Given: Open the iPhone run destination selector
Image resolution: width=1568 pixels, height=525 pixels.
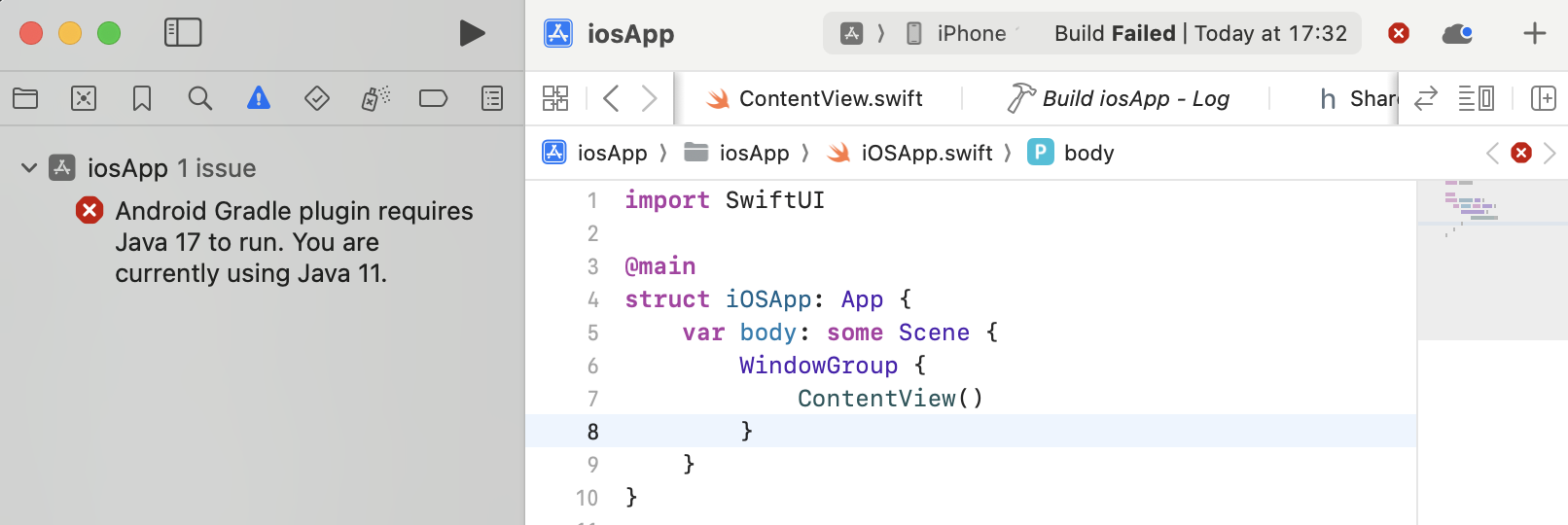Looking at the screenshot, I should click(x=958, y=33).
